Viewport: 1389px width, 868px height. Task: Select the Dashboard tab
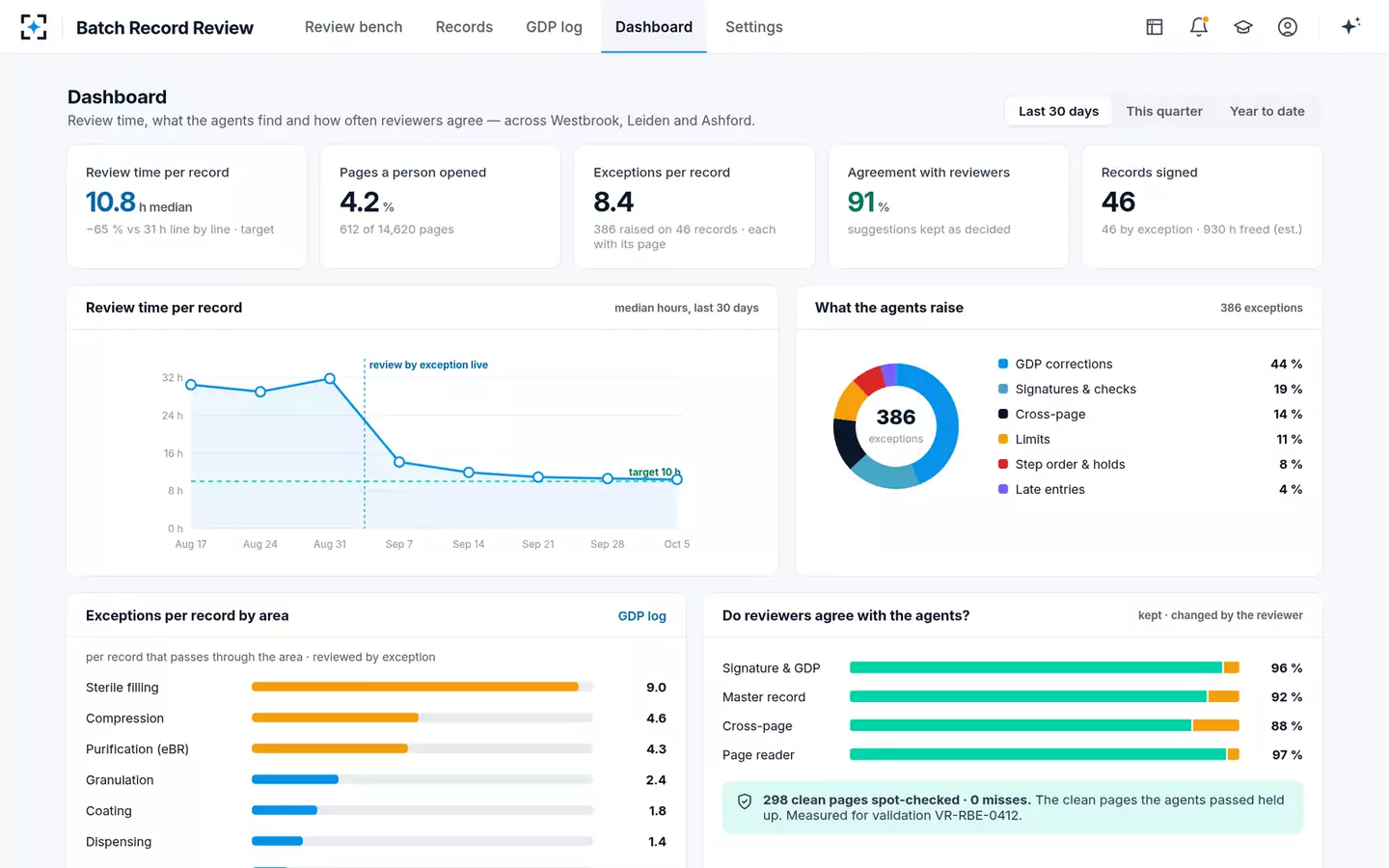click(654, 27)
